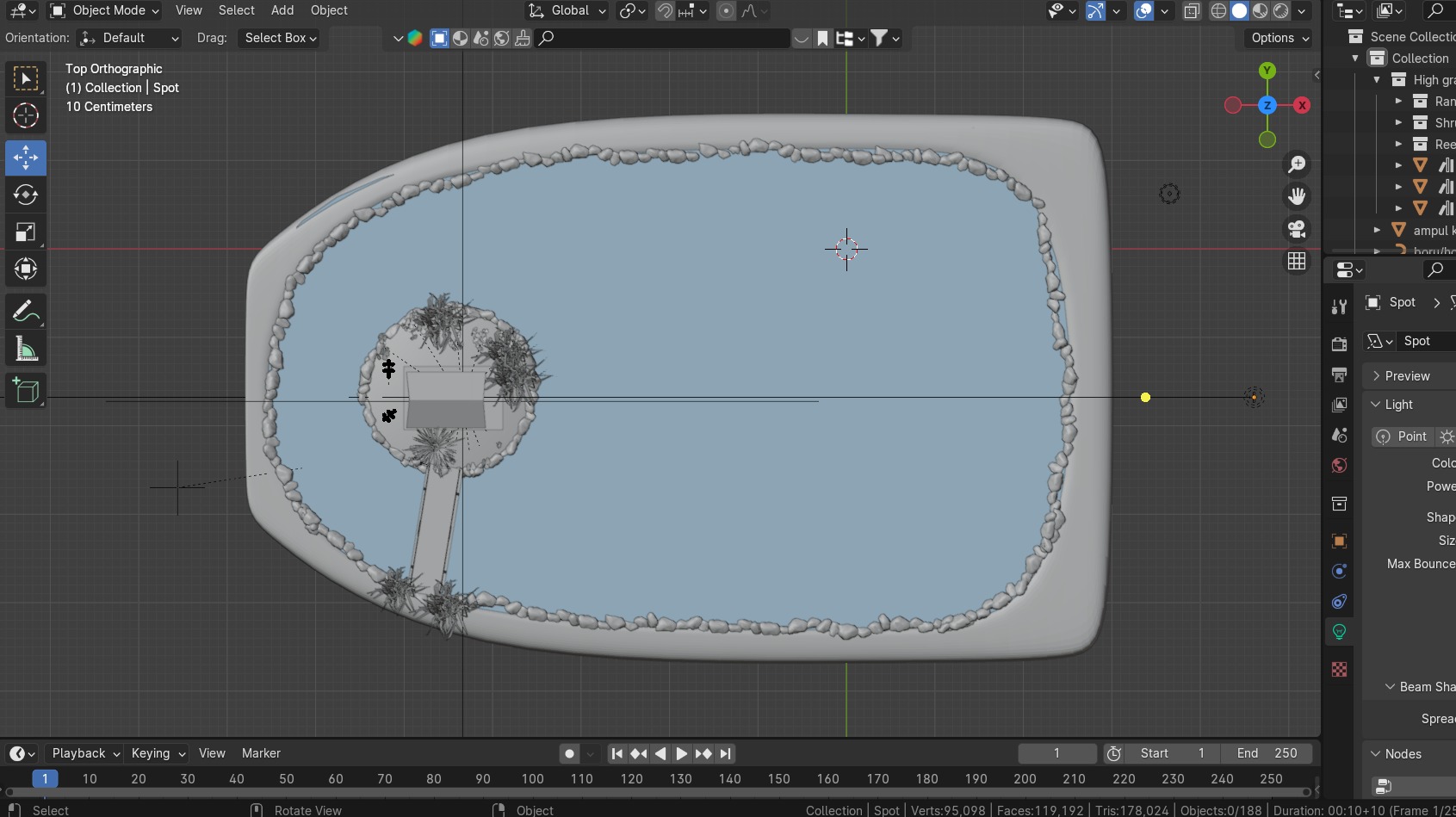
Task: Toggle viewport gizmos visibility
Action: [x=1095, y=11]
